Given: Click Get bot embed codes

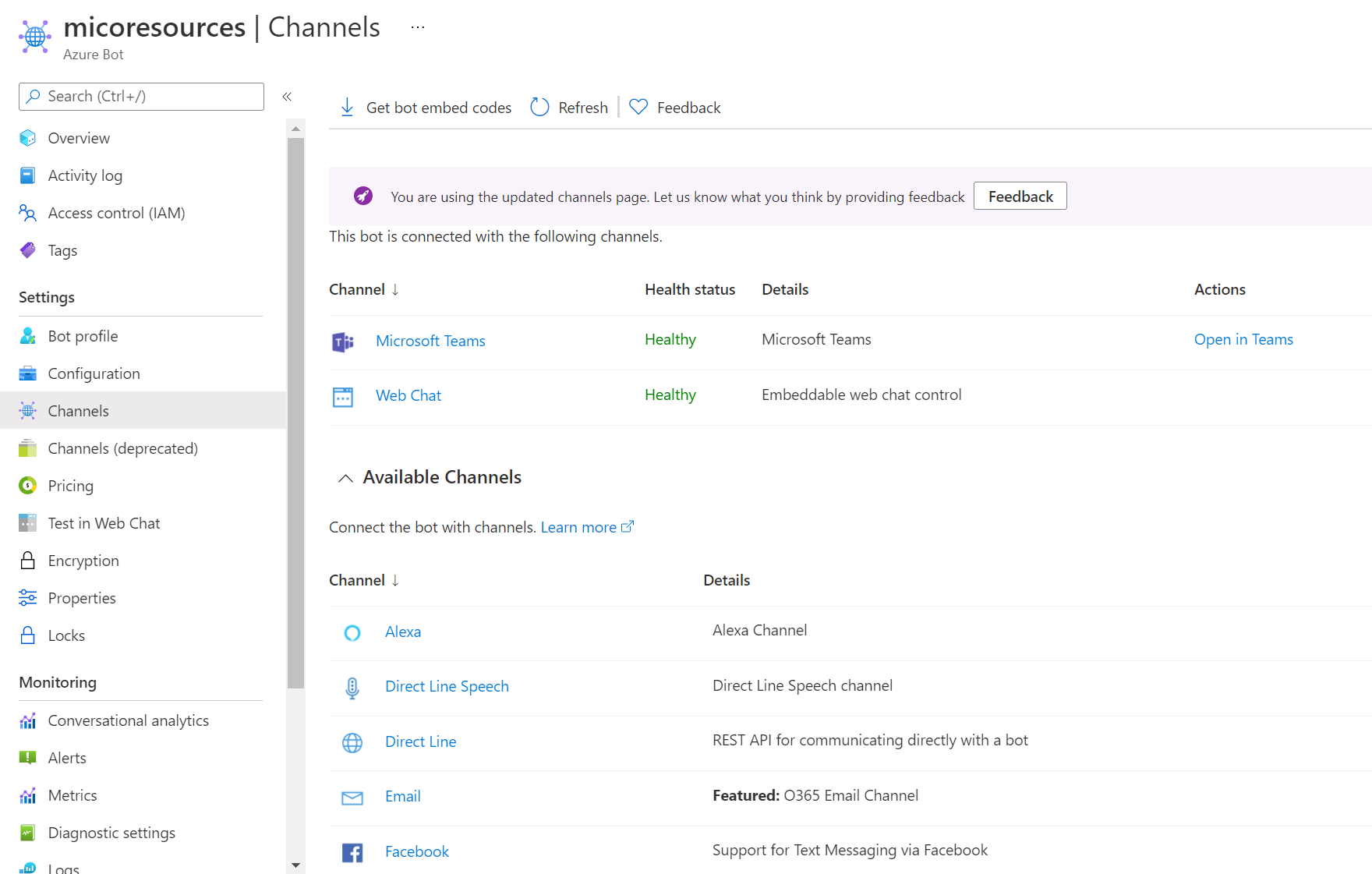Looking at the screenshot, I should point(426,108).
